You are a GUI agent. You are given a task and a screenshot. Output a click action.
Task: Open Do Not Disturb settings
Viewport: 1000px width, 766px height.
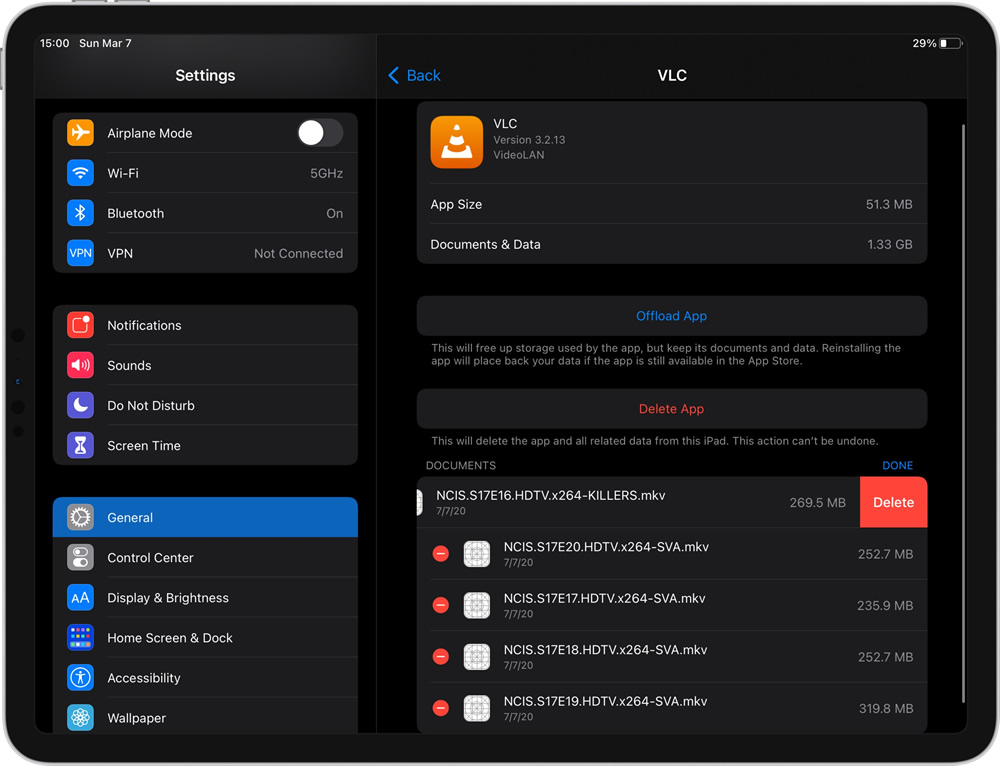[x=205, y=406]
